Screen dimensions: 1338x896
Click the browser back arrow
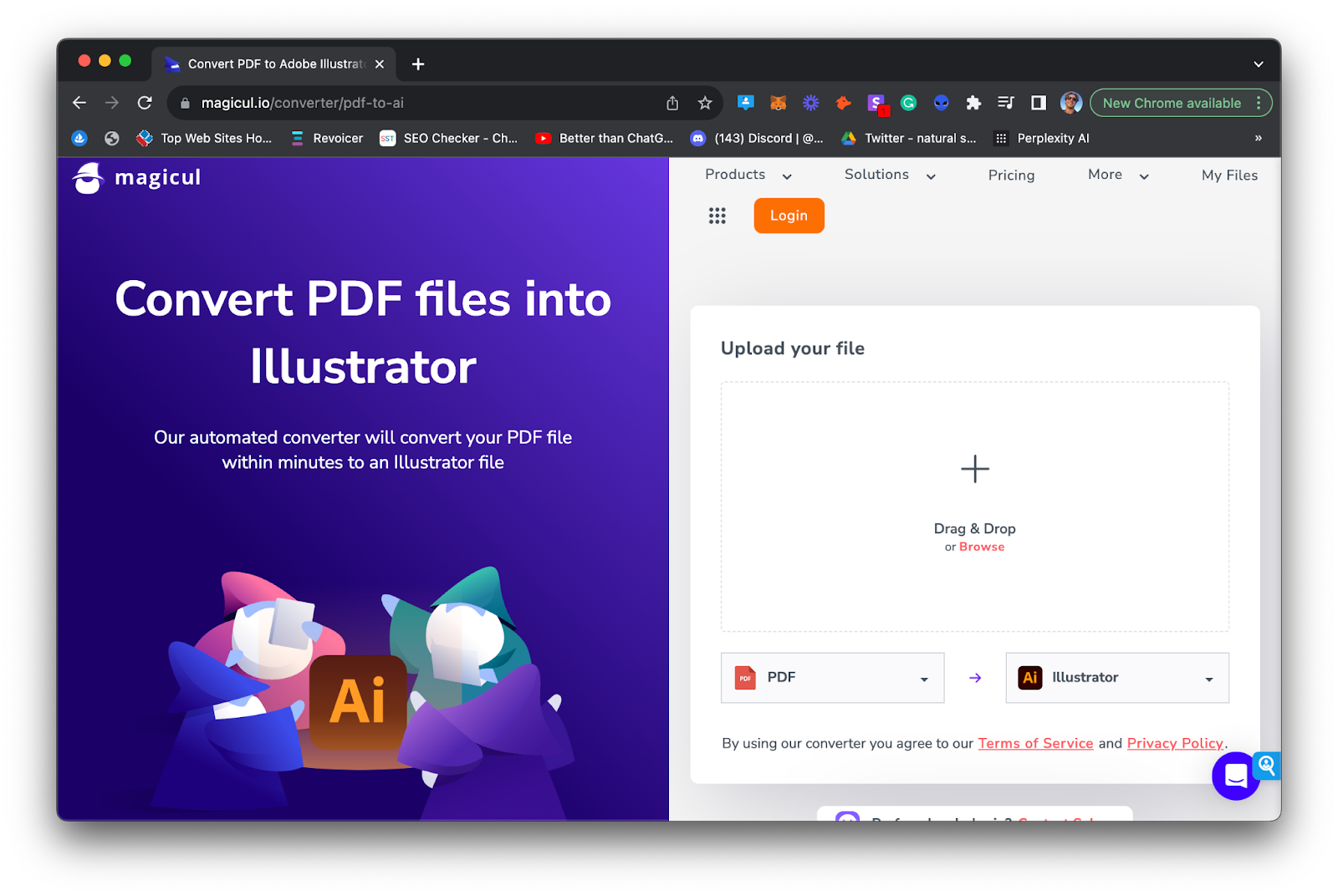pos(79,103)
